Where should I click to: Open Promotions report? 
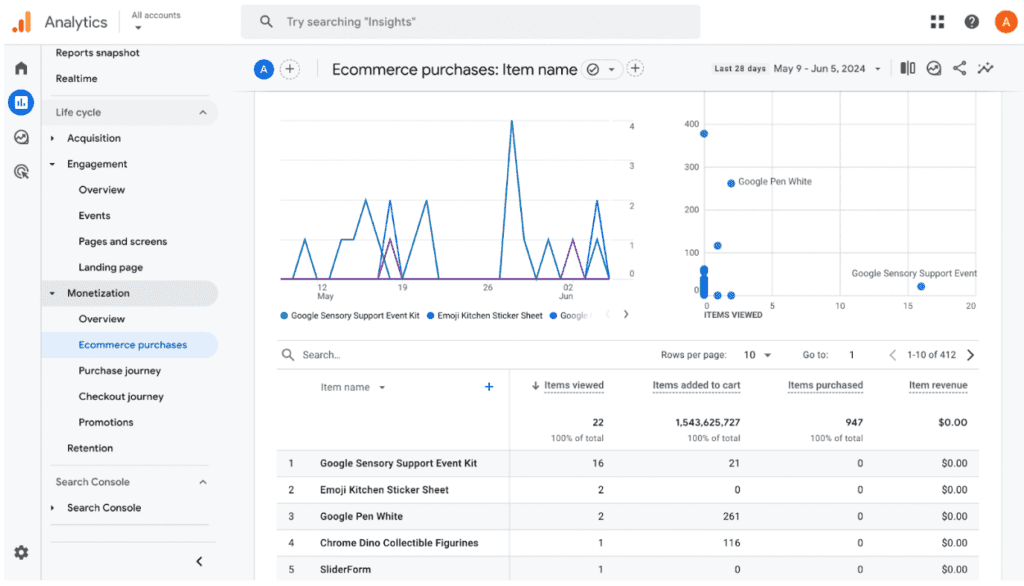point(106,422)
